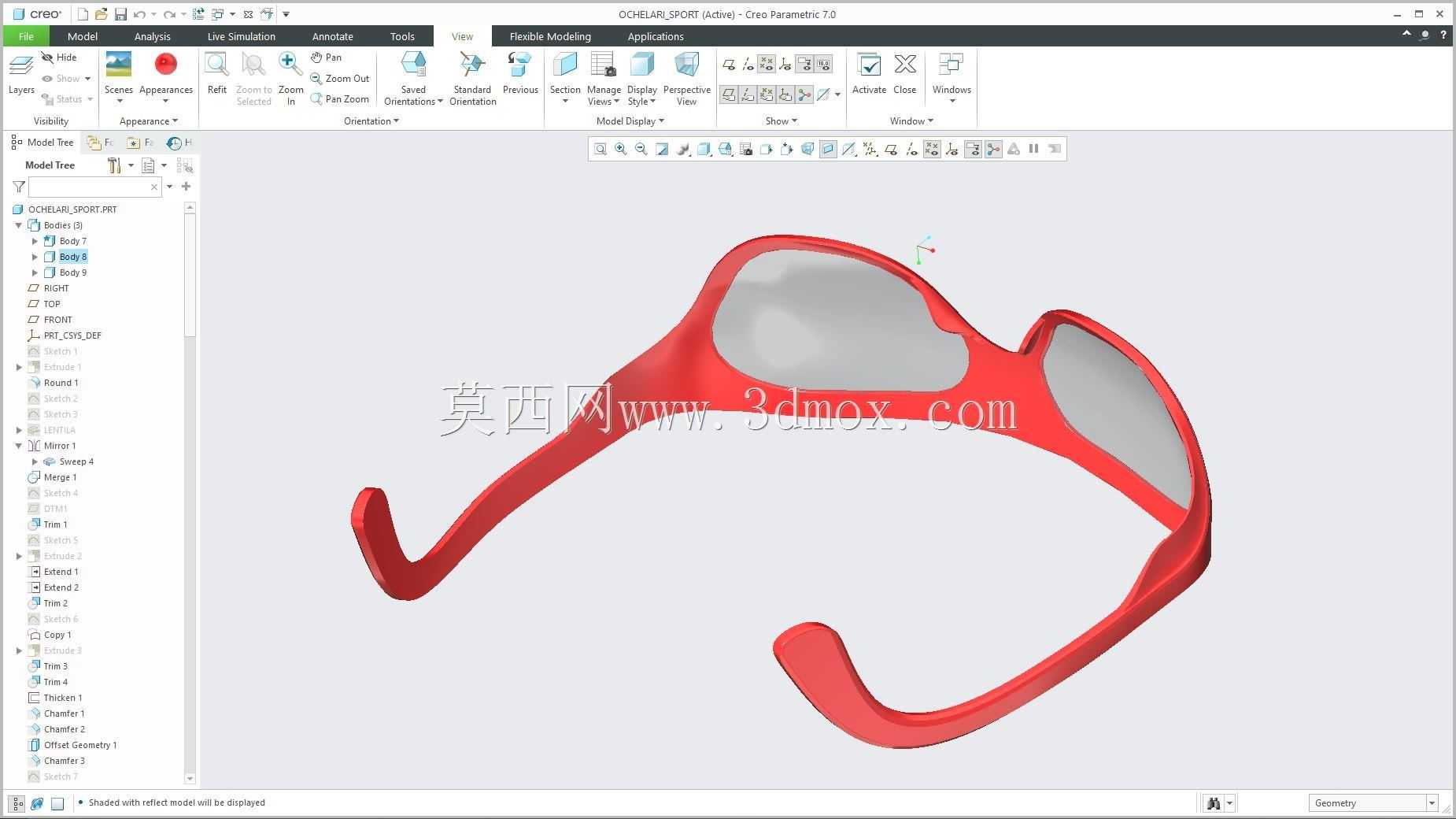This screenshot has height=819, width=1456.
Task: Click the Model Tree search field
Action: (89, 187)
